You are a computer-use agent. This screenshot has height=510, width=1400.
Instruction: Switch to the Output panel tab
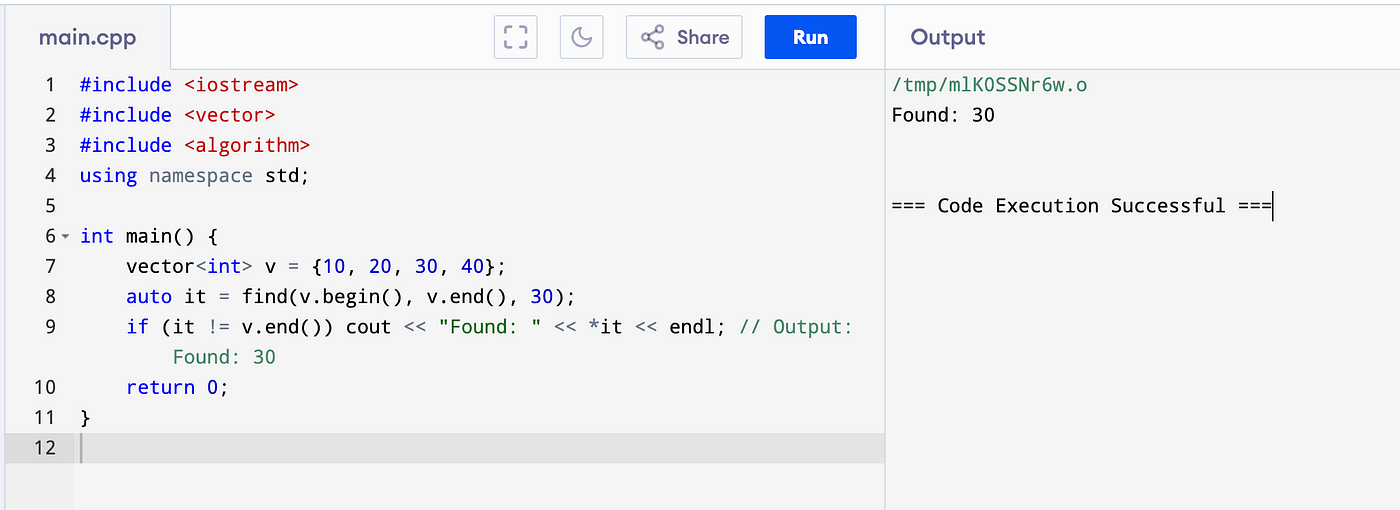click(948, 38)
